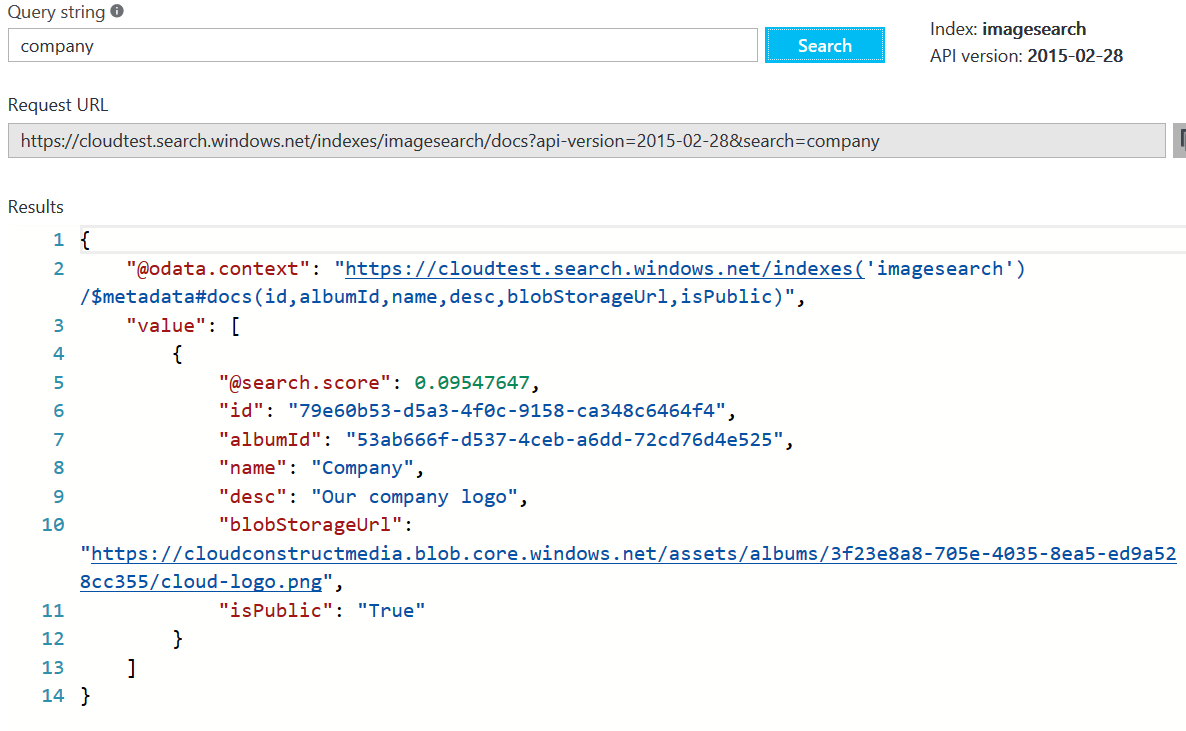Focus the Query string input containing 'company'
Image resolution: width=1186 pixels, height=731 pixels.
[x=382, y=46]
